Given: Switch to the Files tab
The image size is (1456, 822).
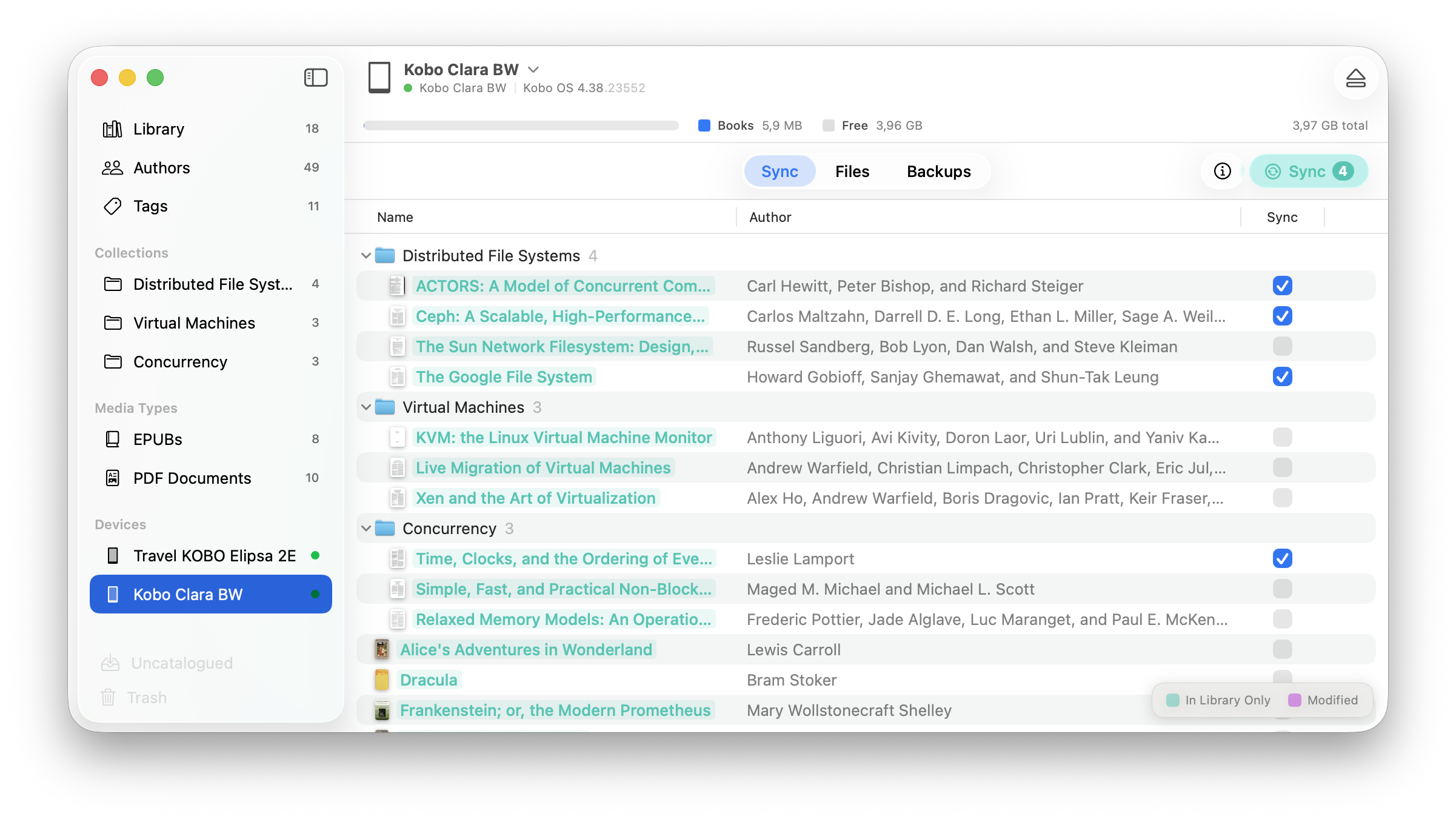Looking at the screenshot, I should point(852,172).
